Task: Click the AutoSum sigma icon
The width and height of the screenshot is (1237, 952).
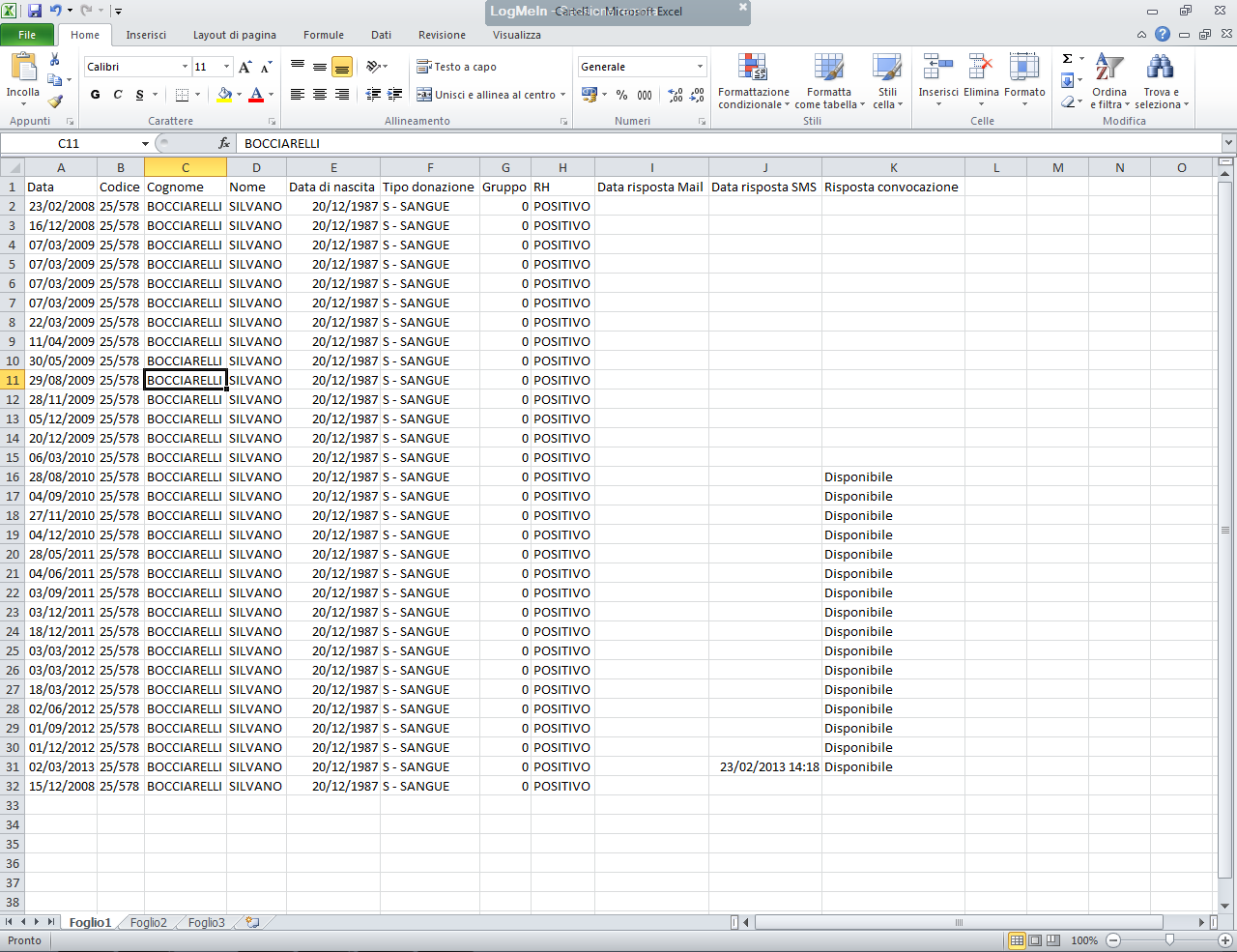Action: [1067, 59]
